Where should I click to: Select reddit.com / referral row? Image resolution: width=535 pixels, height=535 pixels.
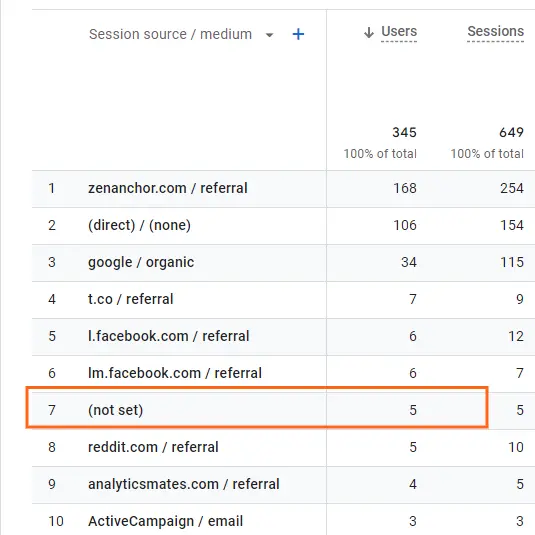pyautogui.click(x=284, y=448)
